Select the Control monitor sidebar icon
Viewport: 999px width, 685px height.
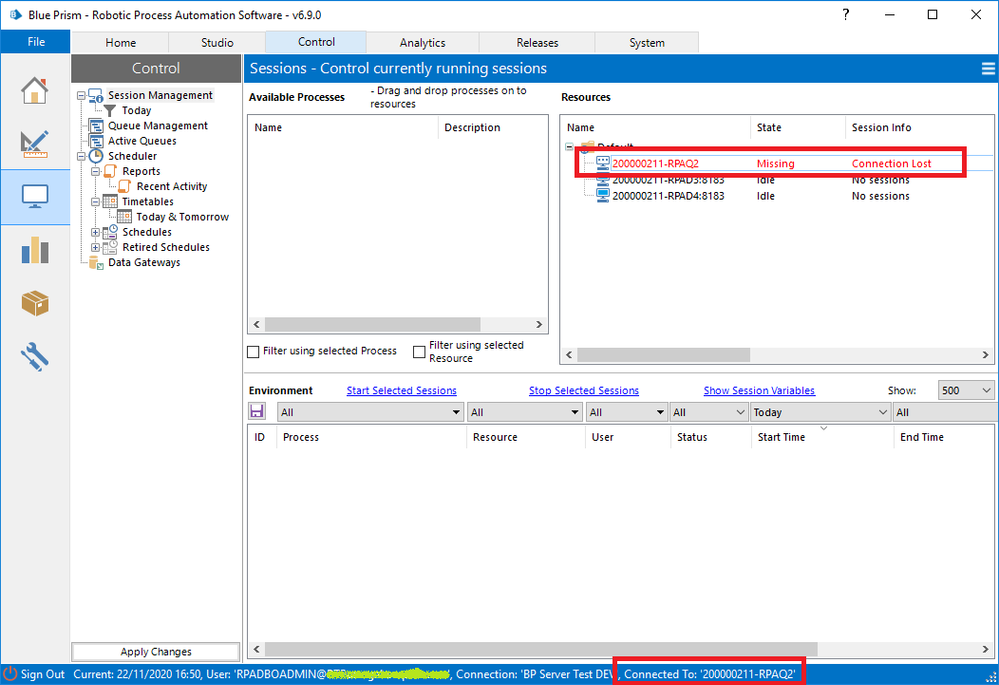pos(35,197)
